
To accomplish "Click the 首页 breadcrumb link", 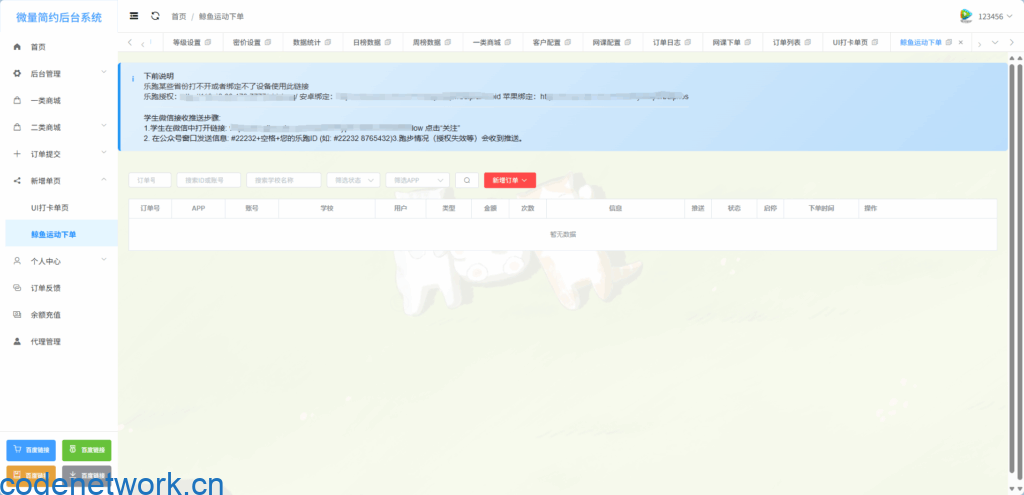I will pyautogui.click(x=178, y=17).
